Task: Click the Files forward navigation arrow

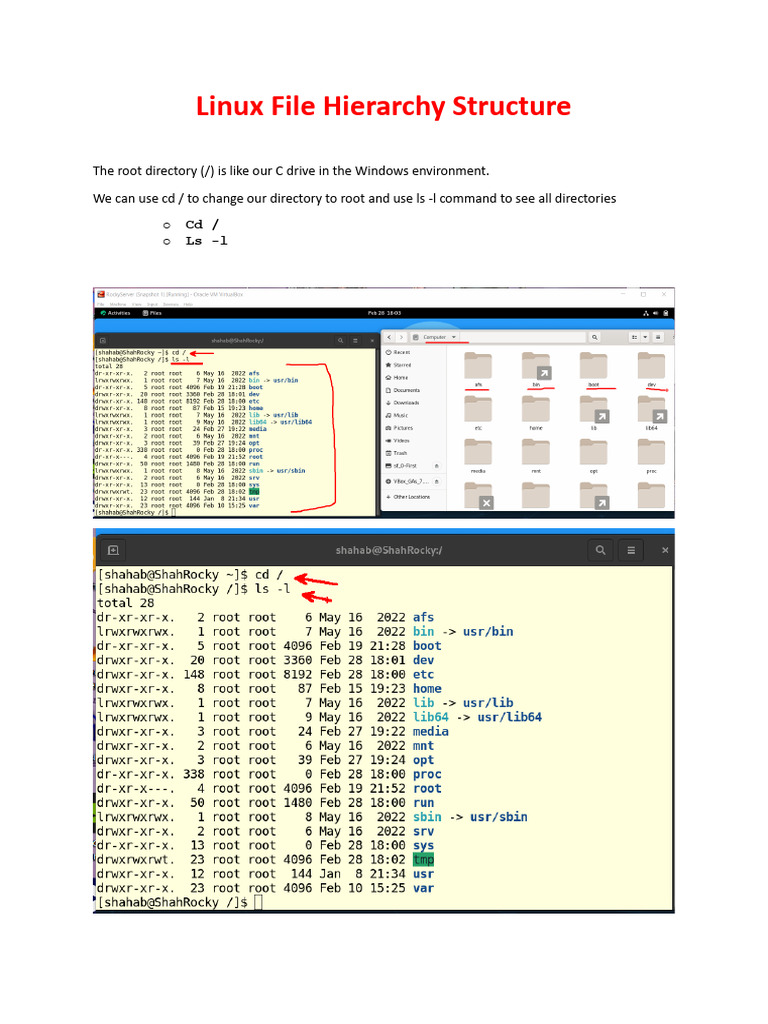Action: click(x=401, y=337)
